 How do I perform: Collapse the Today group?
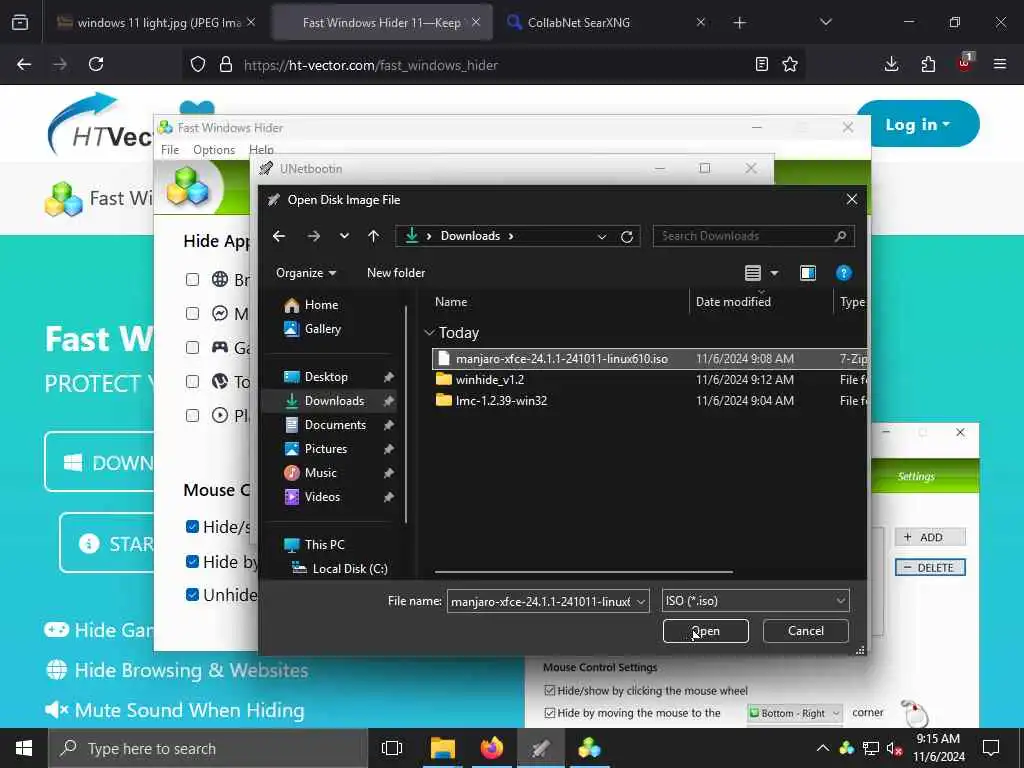point(429,333)
